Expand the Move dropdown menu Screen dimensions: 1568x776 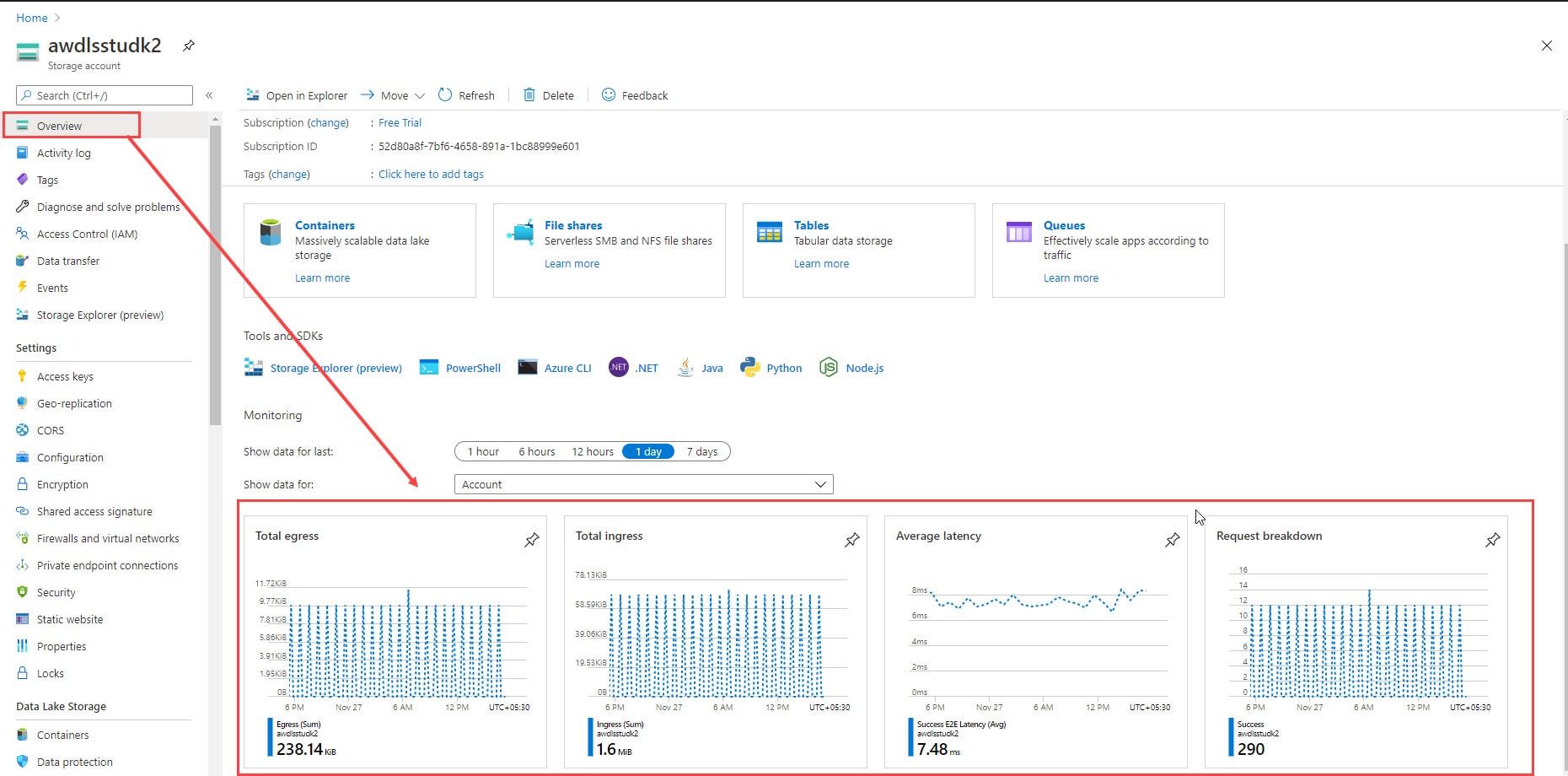(x=420, y=95)
